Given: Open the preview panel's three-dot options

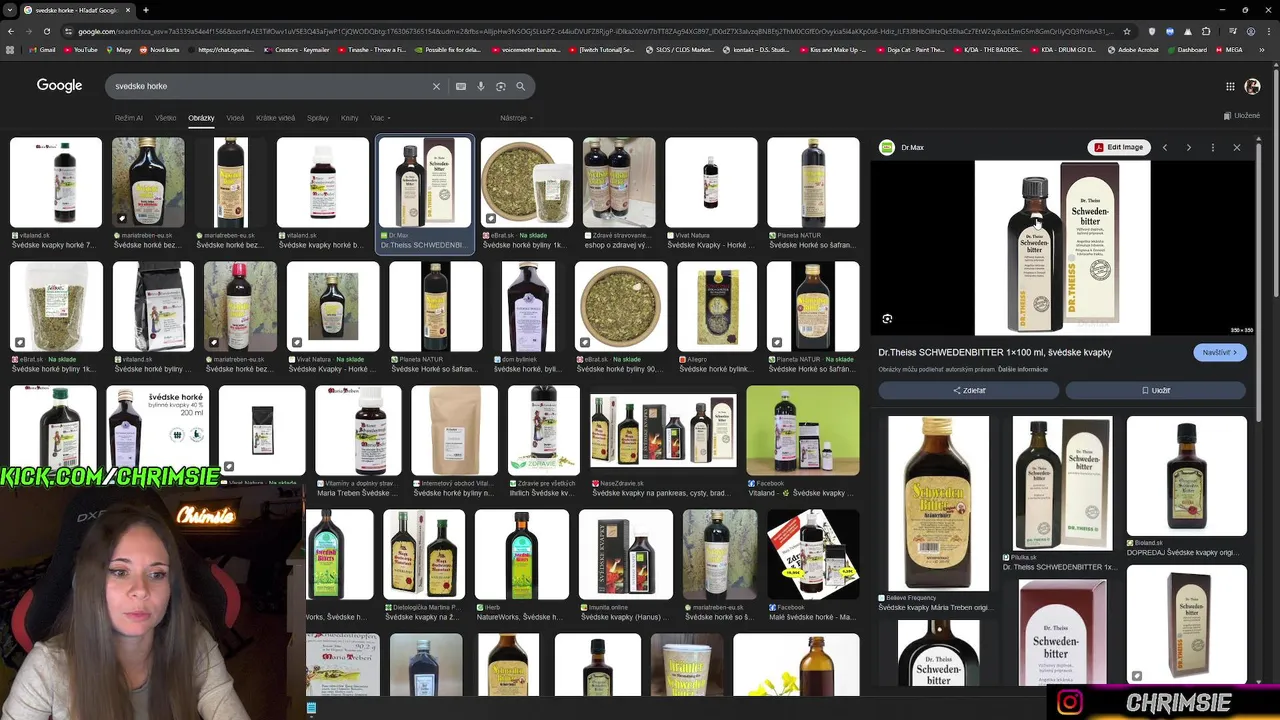Looking at the screenshot, I should (1213, 147).
